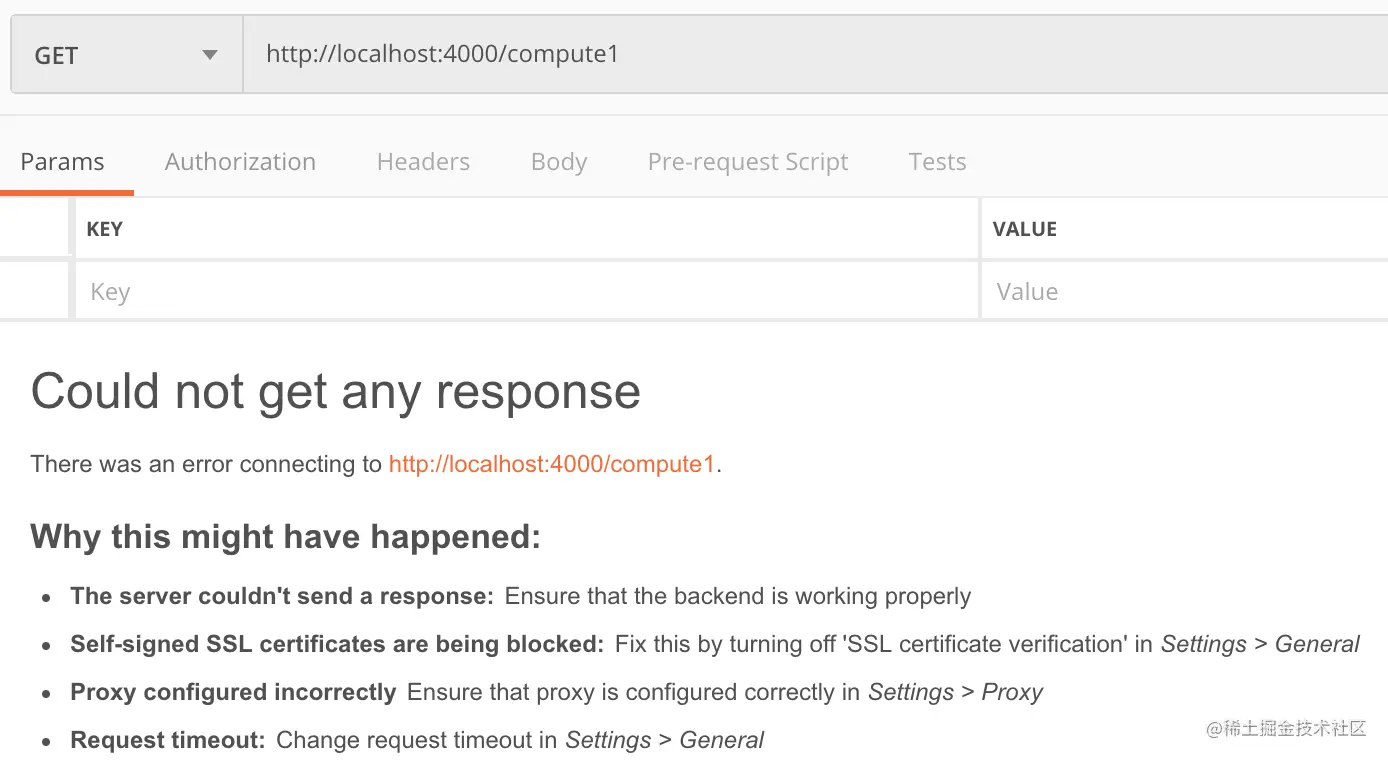Click the "Settings > Proxy" text

[955, 692]
